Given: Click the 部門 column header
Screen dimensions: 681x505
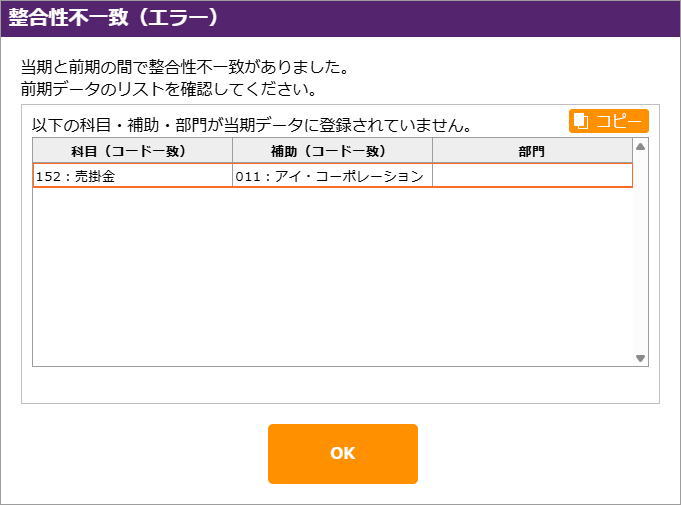Looking at the screenshot, I should tap(532, 151).
